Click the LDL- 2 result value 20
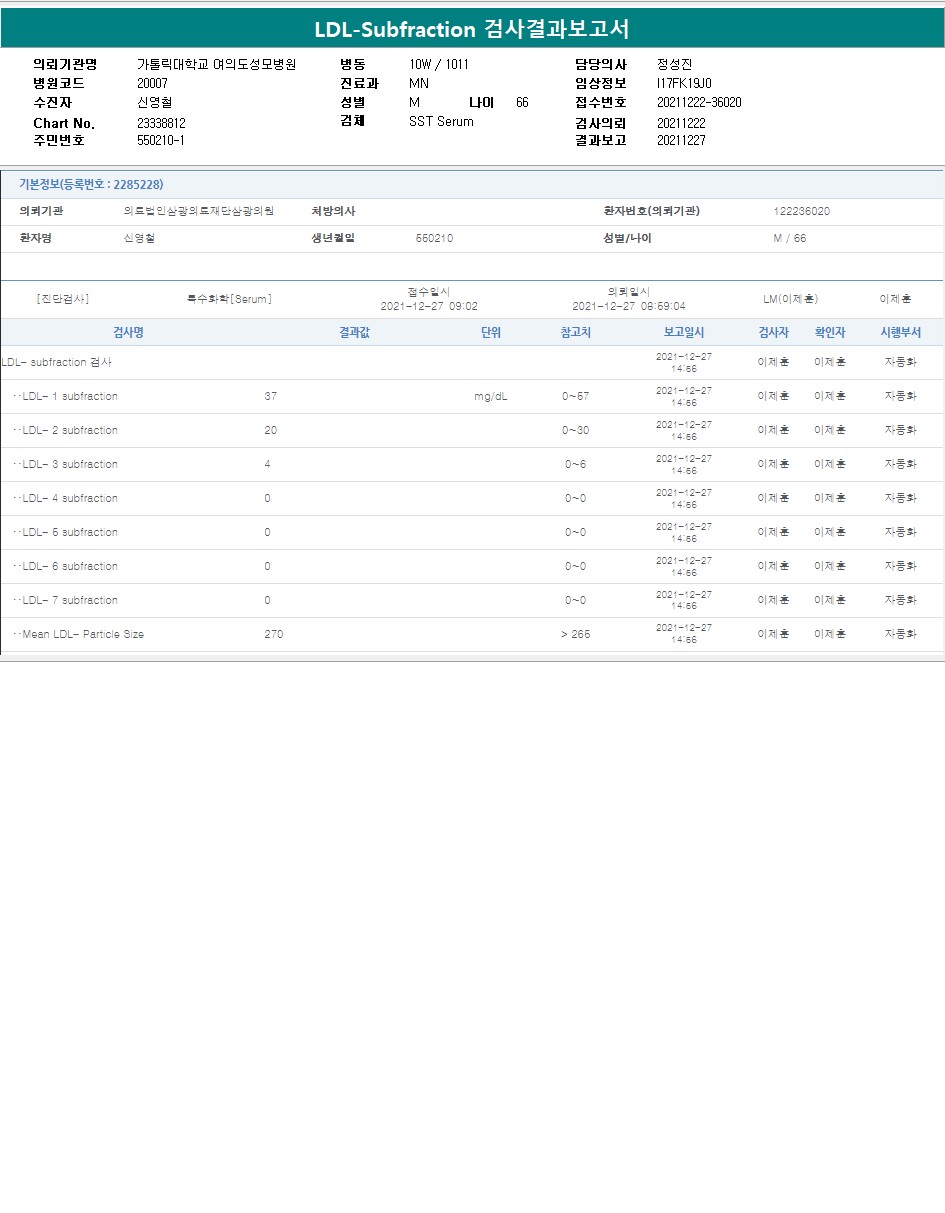 (x=271, y=430)
